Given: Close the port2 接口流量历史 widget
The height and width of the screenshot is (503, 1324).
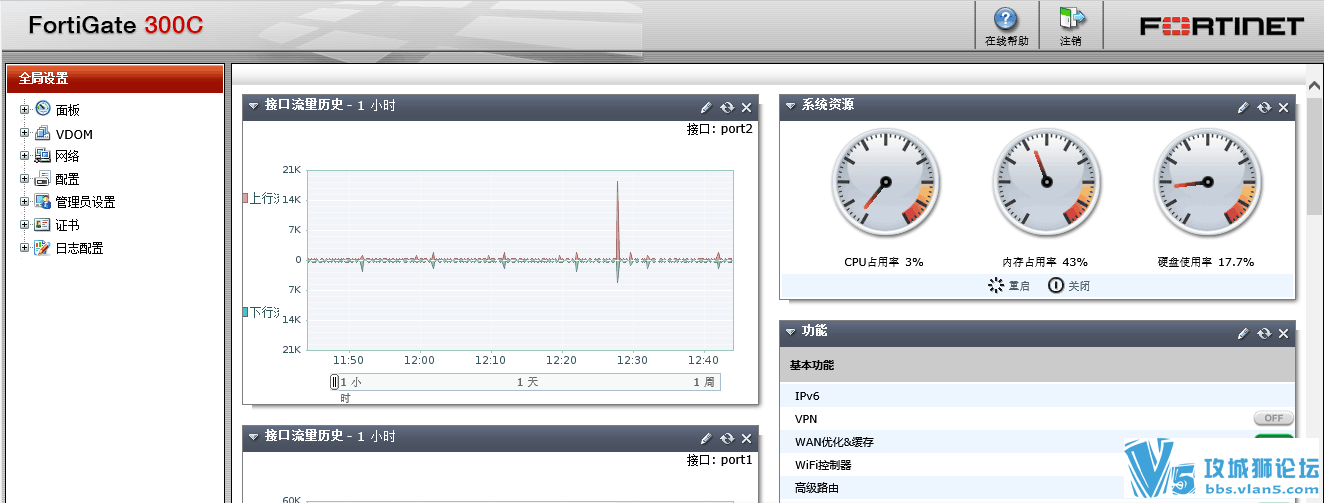Looking at the screenshot, I should [746, 106].
